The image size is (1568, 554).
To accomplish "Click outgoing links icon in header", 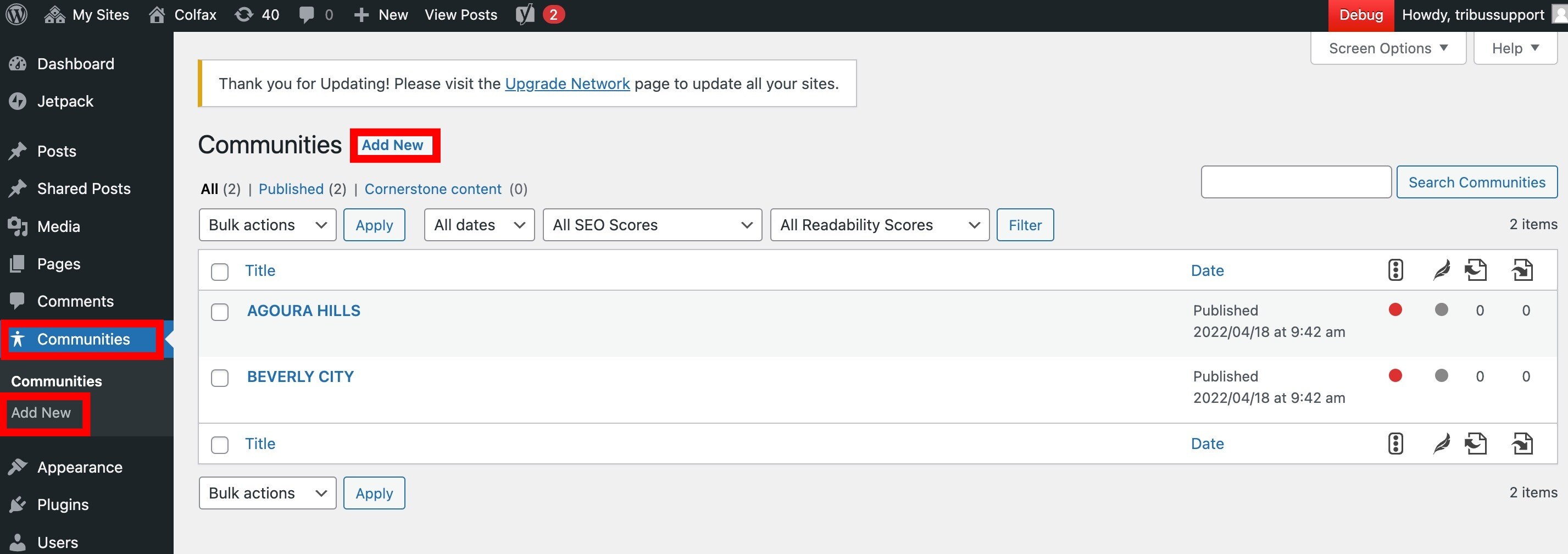I will tap(1476, 270).
